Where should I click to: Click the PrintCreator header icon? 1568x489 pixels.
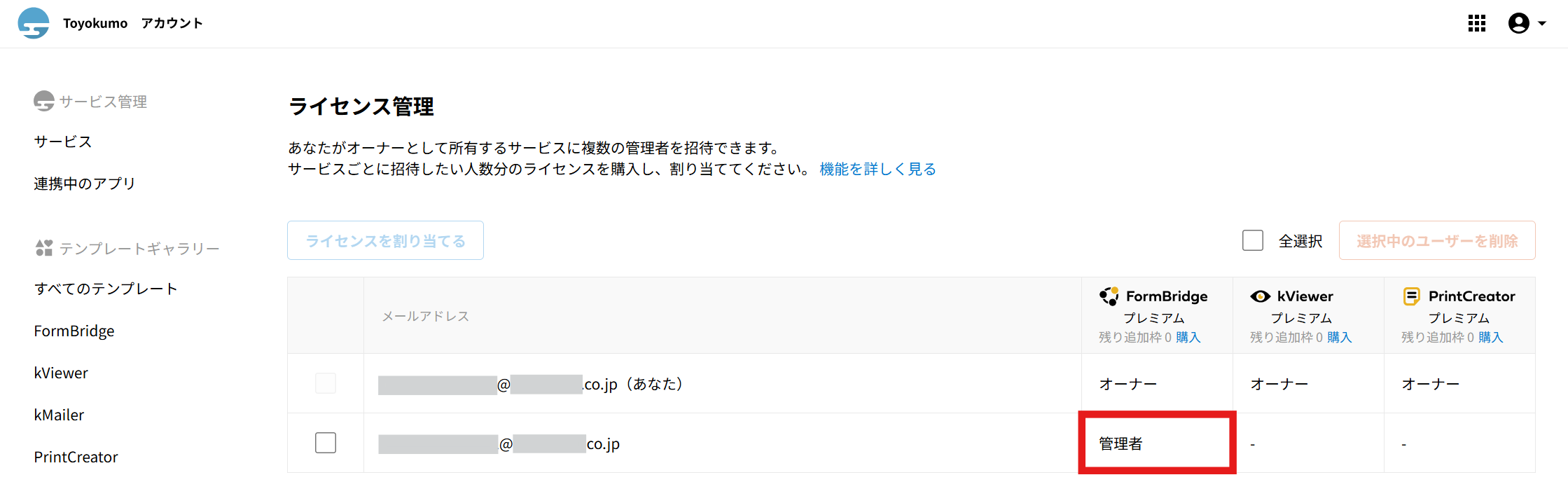point(1411,296)
